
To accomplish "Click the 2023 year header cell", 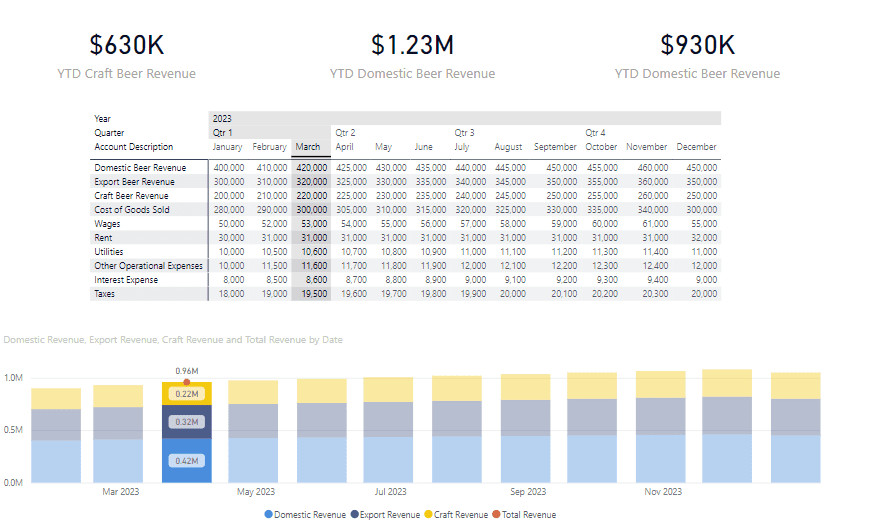I will pyautogui.click(x=222, y=118).
